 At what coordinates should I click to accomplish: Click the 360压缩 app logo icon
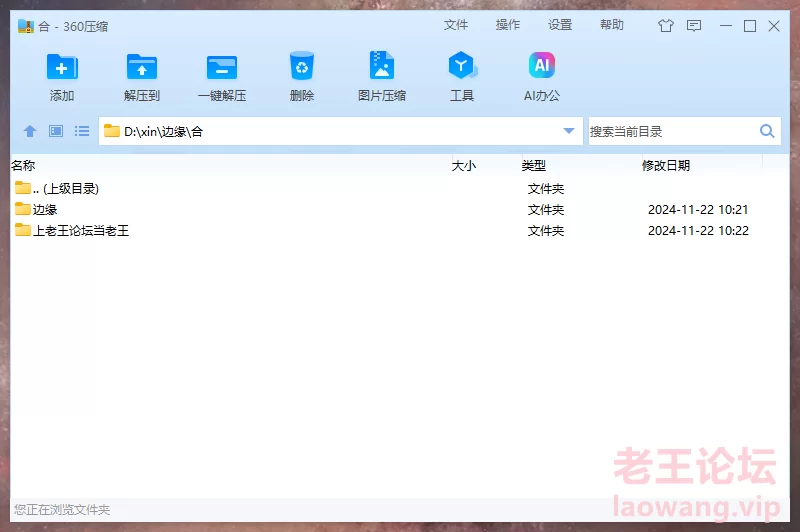(26, 26)
